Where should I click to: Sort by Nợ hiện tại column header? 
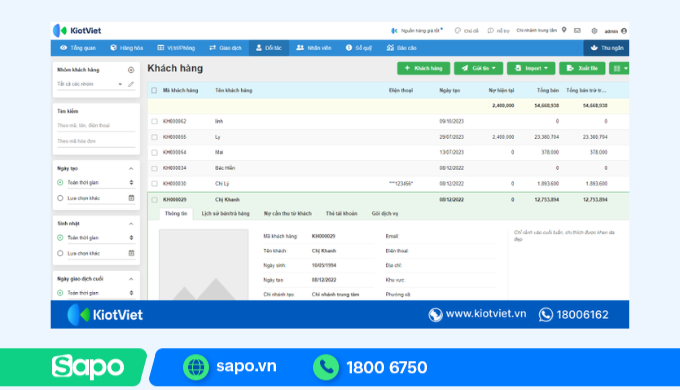[x=501, y=90]
